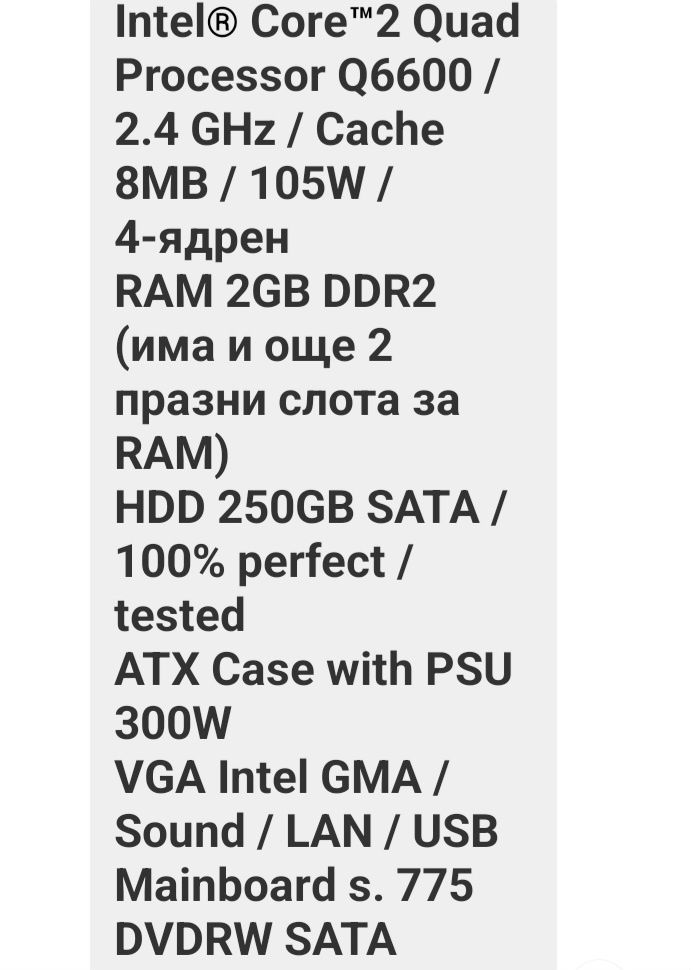Click the "300W" power rating
Viewport: 693px width, 970px height.
pos(173,723)
